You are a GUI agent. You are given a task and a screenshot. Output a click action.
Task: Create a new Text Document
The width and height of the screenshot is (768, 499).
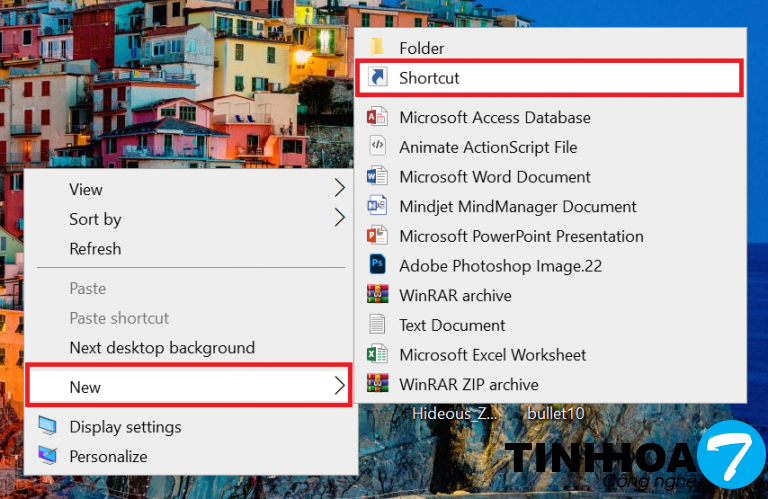[x=452, y=325]
